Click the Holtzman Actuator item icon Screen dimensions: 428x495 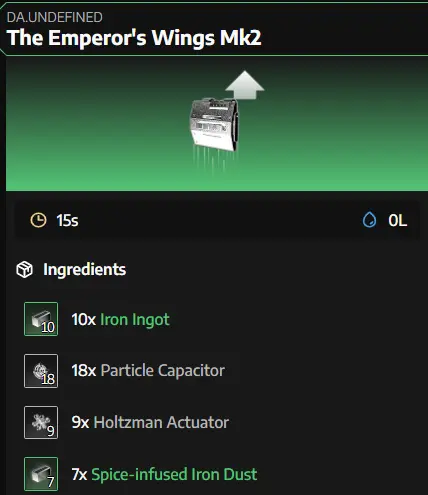tap(41, 423)
